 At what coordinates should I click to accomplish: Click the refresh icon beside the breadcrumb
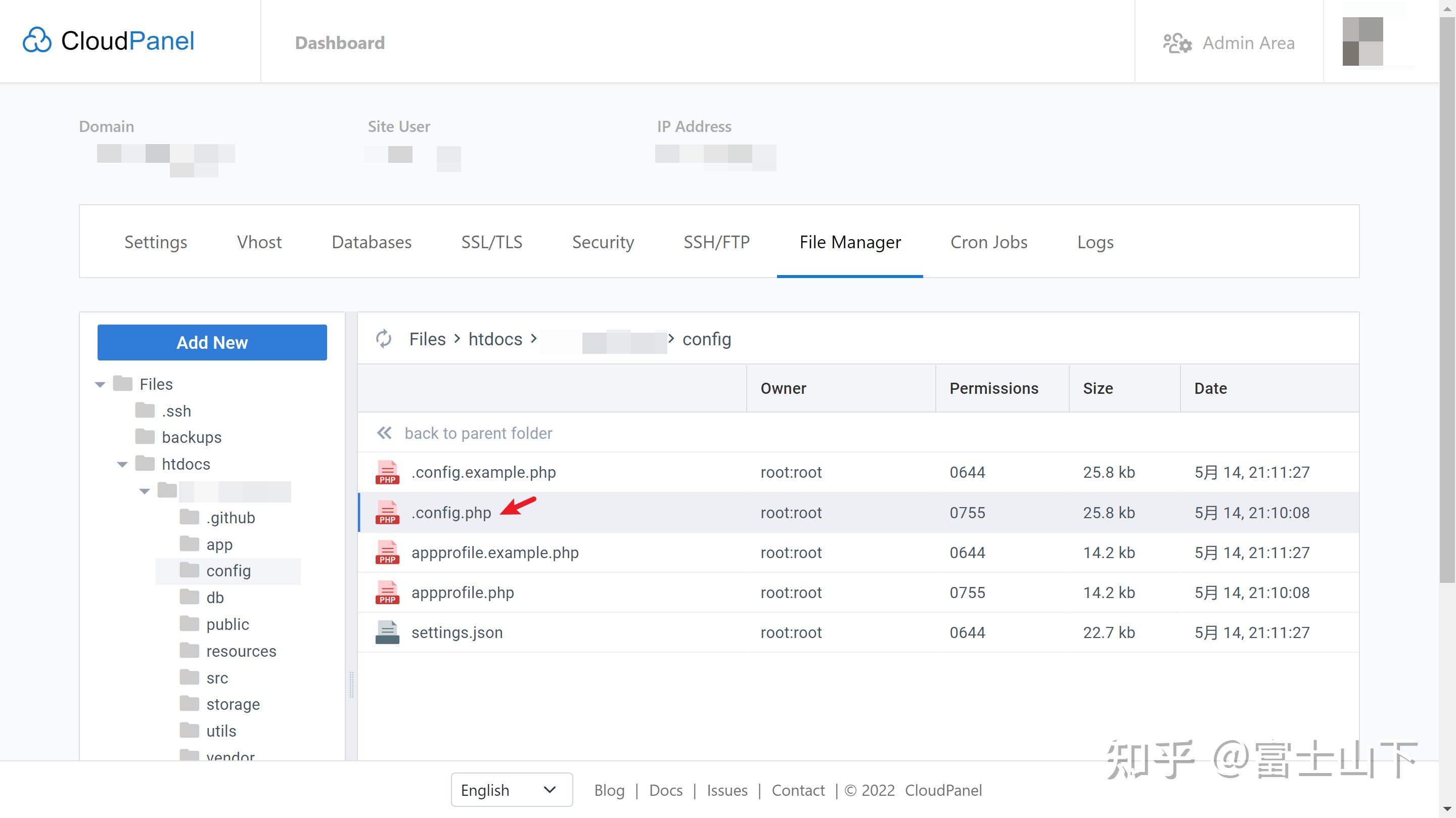click(384, 339)
